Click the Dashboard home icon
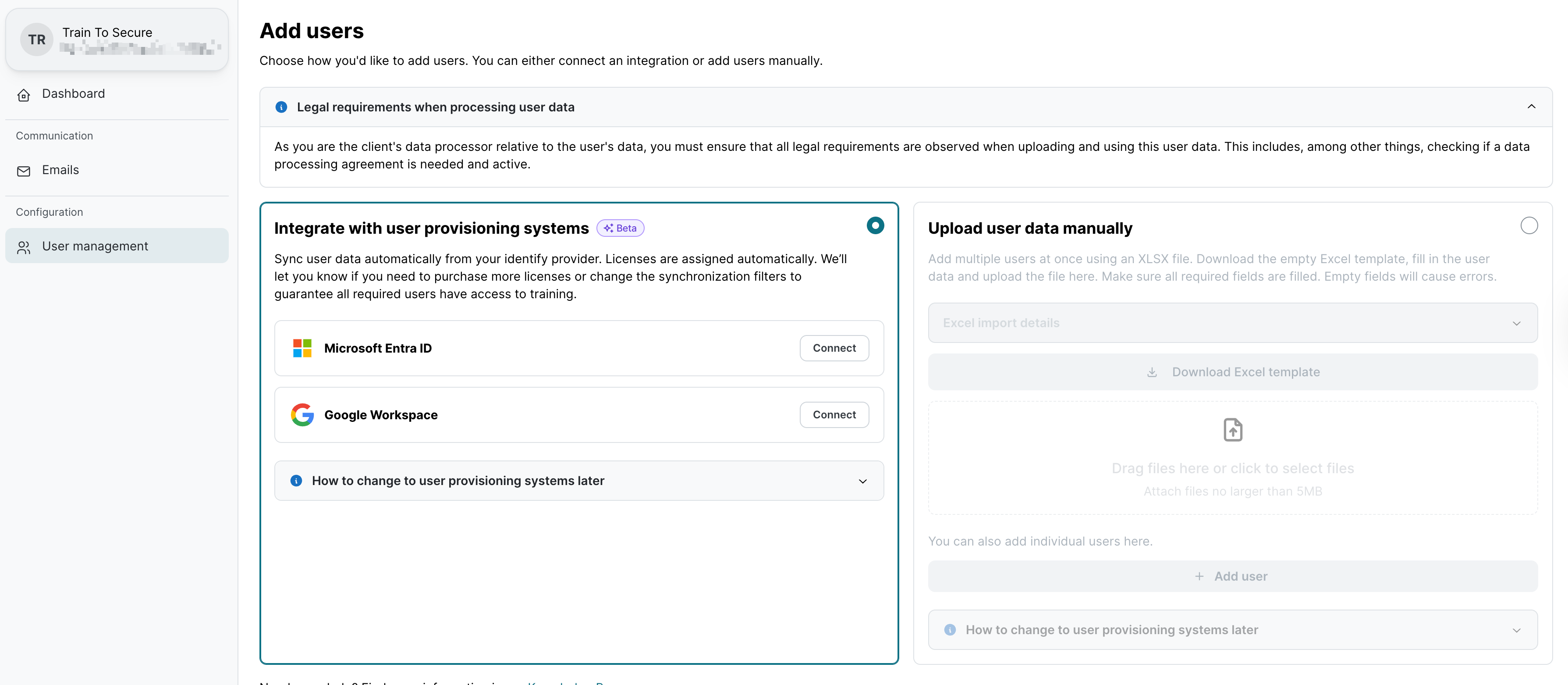Image resolution: width=1568 pixels, height=685 pixels. coord(24,95)
